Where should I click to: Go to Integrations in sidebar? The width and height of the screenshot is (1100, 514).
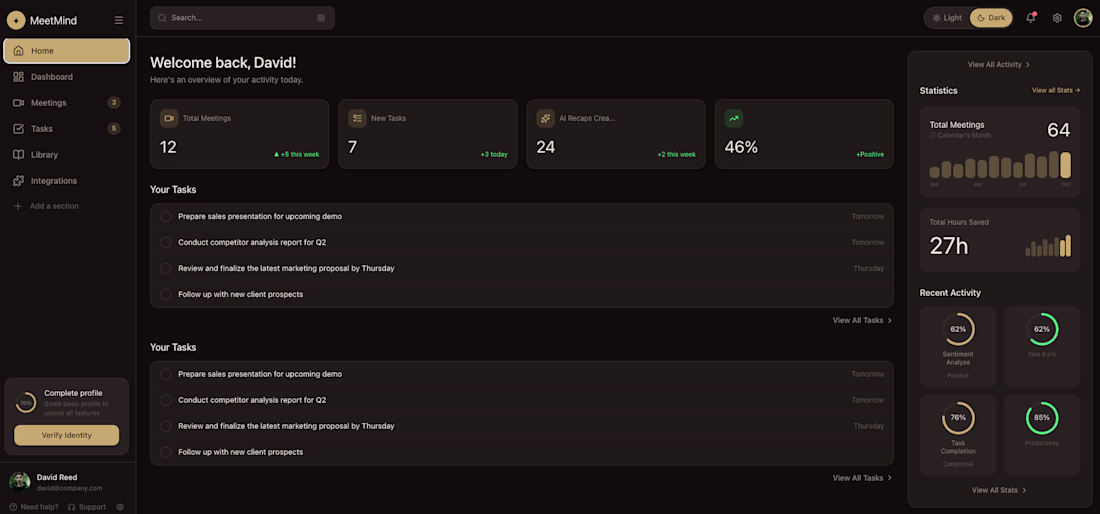coord(53,181)
